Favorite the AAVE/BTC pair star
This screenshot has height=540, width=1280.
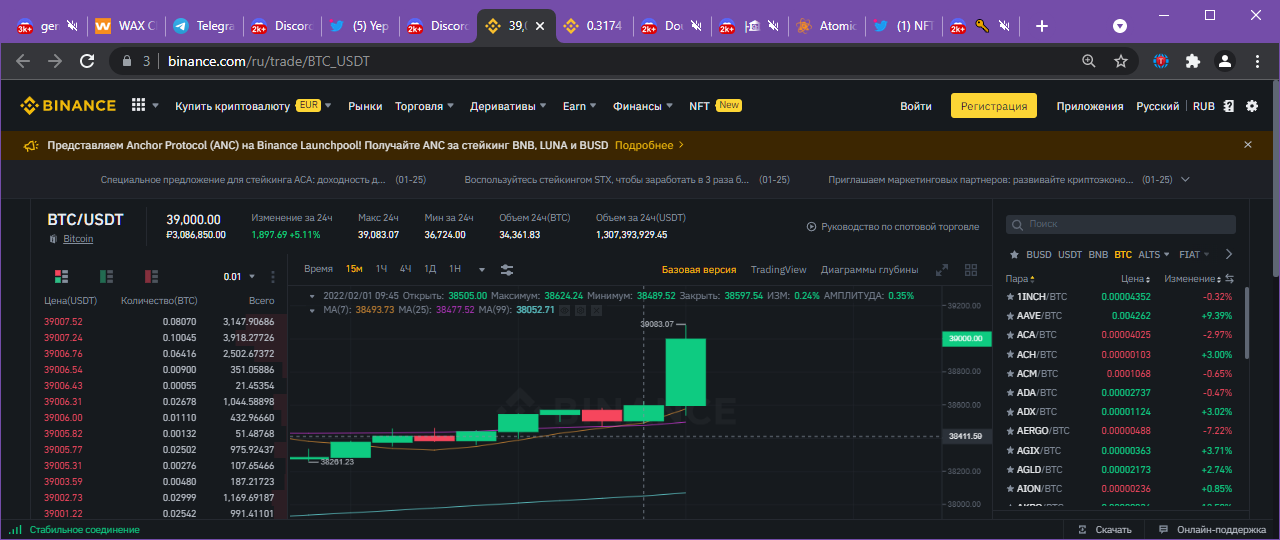[x=1010, y=316]
